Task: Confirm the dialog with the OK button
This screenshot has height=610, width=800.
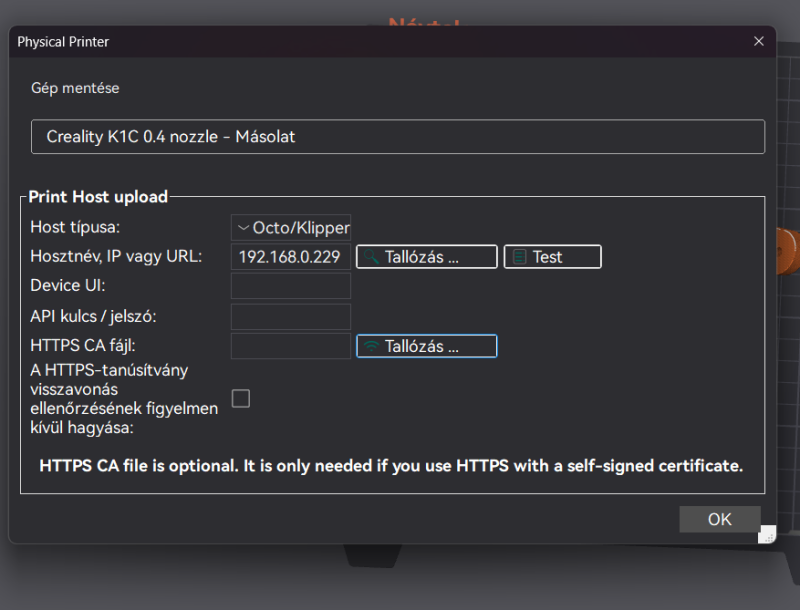Action: click(x=719, y=519)
